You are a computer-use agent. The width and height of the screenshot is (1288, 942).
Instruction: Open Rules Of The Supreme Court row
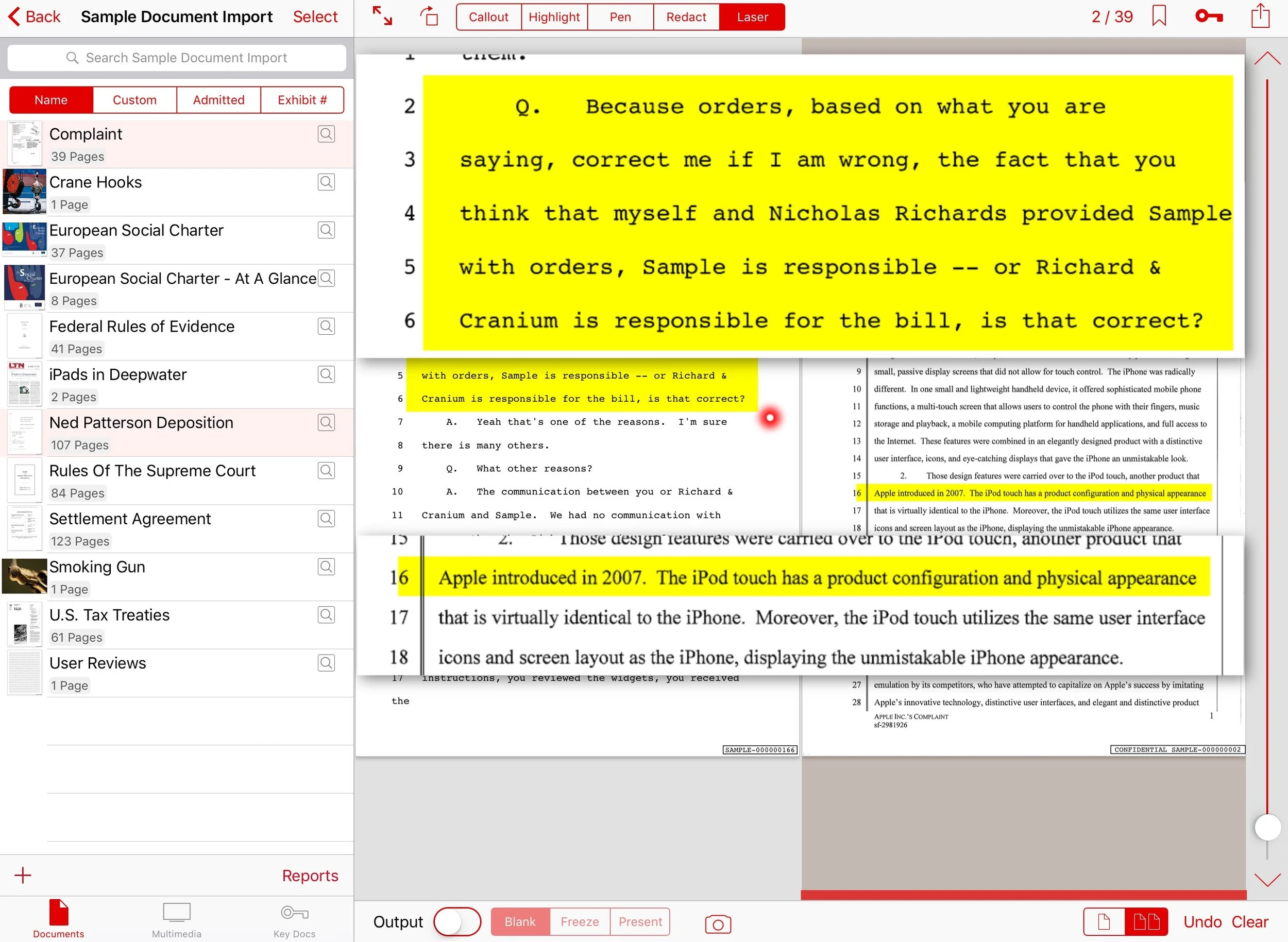(177, 481)
